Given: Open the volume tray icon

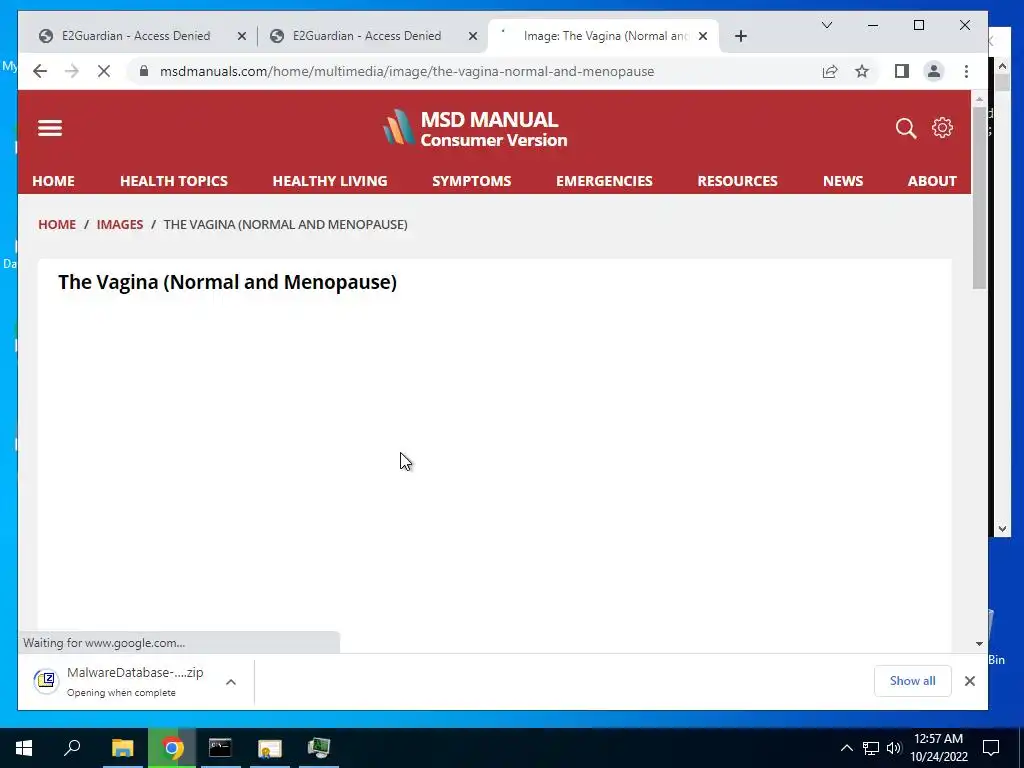Looking at the screenshot, I should coord(893,748).
